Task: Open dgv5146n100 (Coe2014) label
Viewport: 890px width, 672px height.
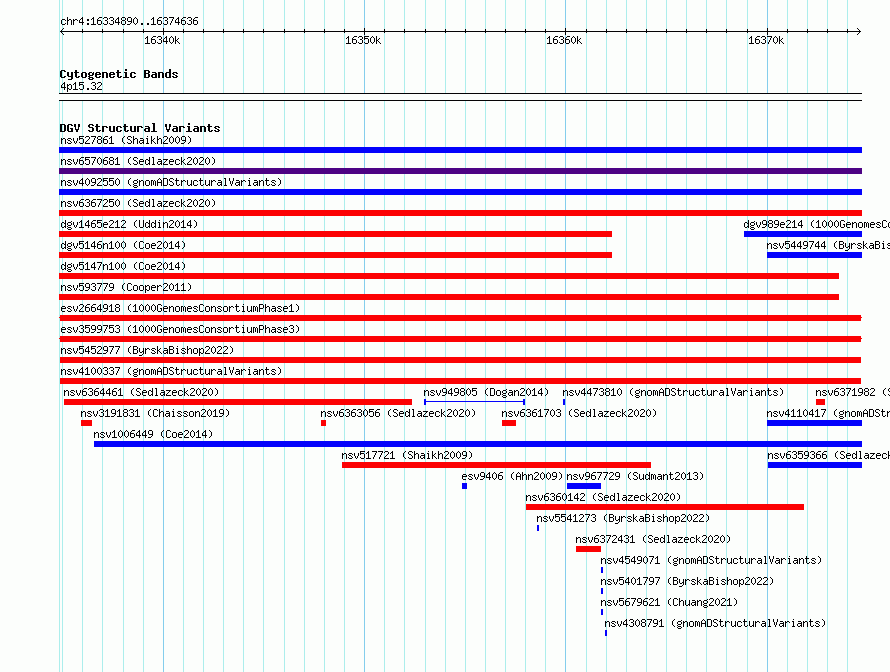Action: pos(123,245)
